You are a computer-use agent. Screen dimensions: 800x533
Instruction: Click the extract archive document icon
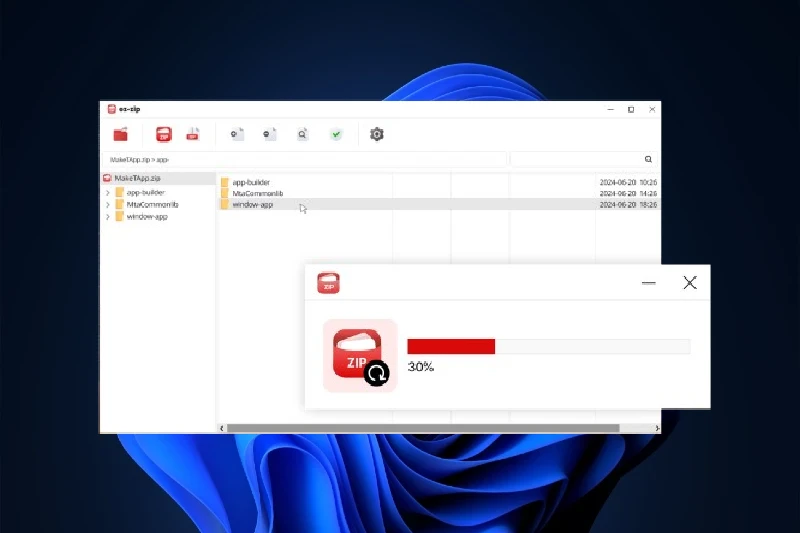(193, 135)
